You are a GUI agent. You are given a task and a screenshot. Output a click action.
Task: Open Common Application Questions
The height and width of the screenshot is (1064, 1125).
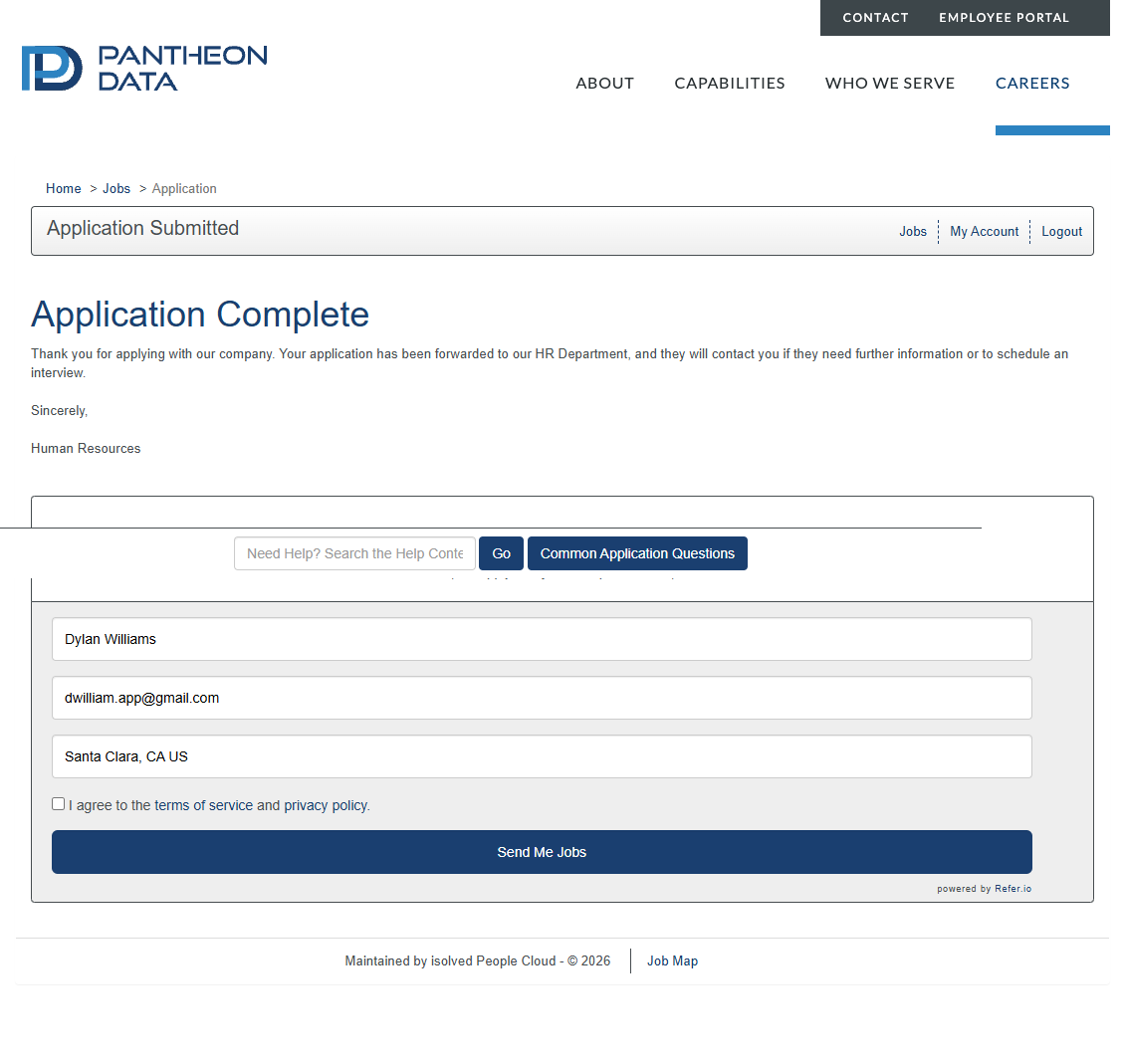637,554
